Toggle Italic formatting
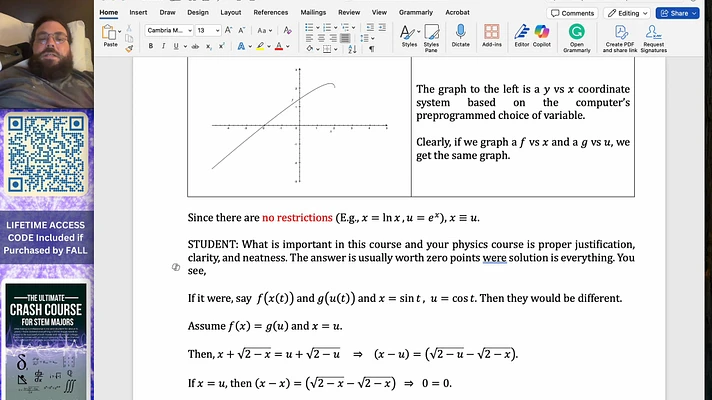The image size is (712, 400). click(x=163, y=46)
